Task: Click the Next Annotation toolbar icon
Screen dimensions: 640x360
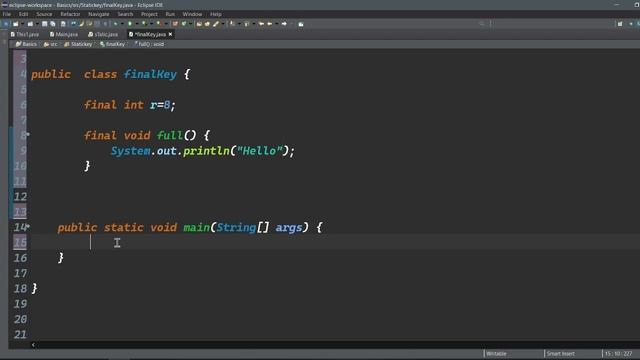Action: pyautogui.click(x=232, y=24)
